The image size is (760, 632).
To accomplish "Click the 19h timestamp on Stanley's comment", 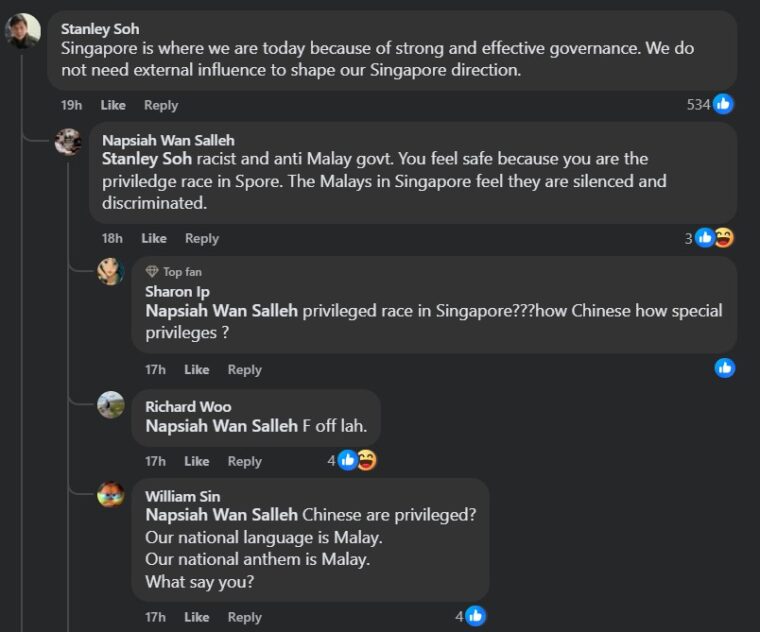I will click(x=71, y=105).
